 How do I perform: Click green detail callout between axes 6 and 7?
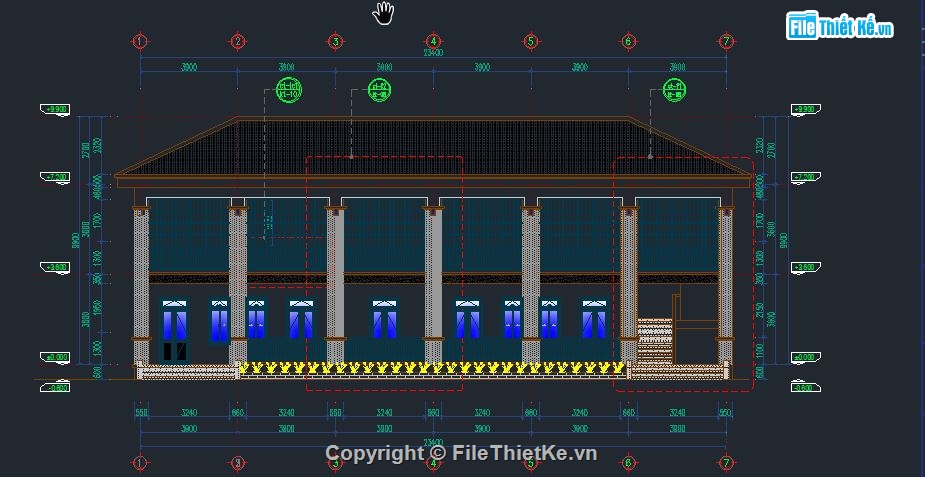tap(674, 90)
